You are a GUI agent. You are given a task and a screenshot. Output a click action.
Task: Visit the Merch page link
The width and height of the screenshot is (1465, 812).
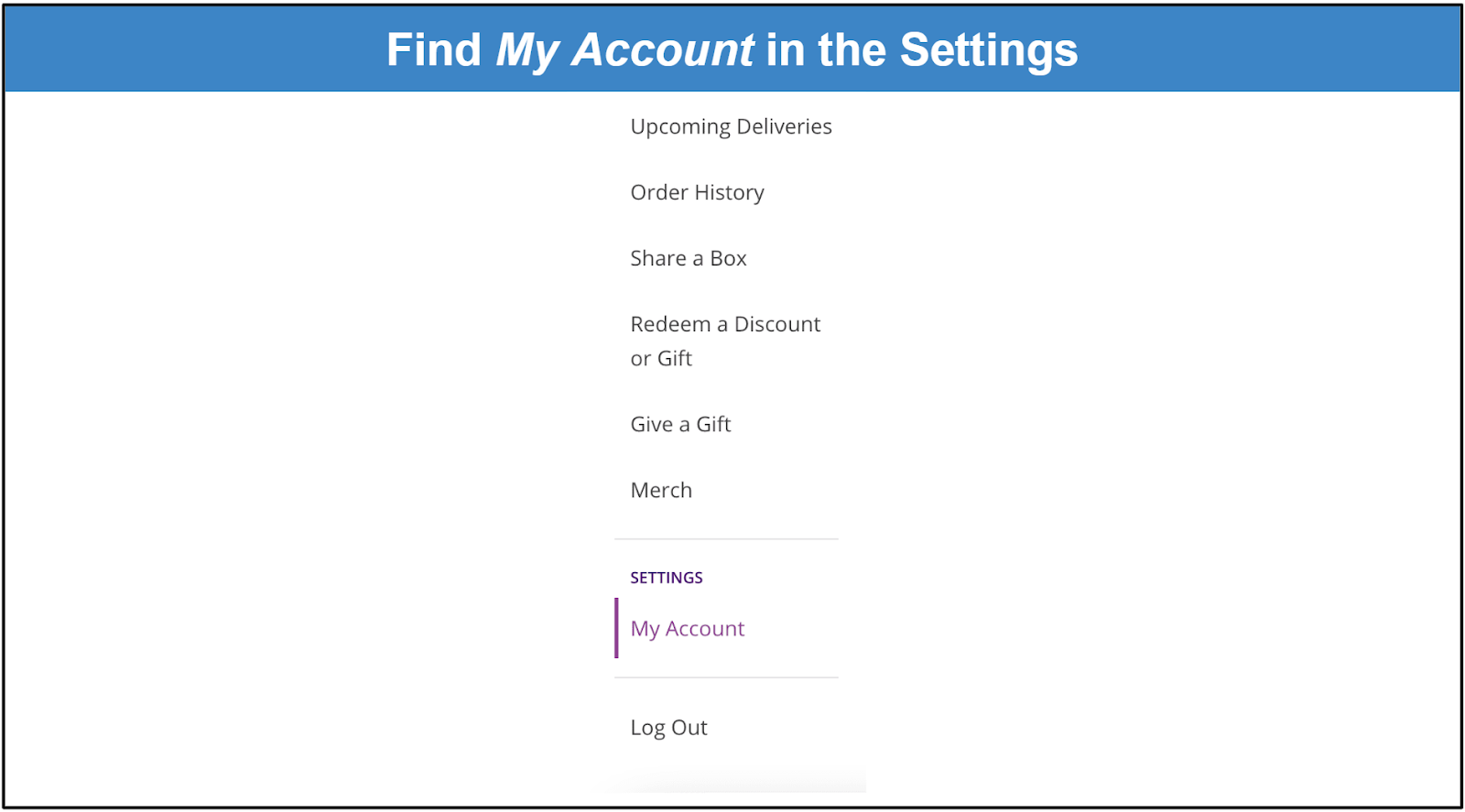point(661,490)
